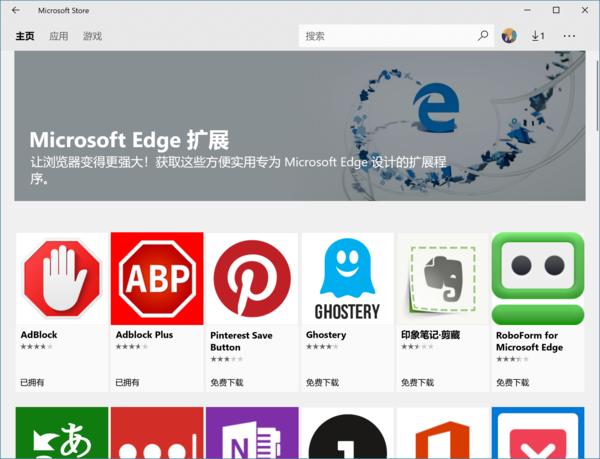Open the Ghostery ghost icon
Image resolution: width=600 pixels, height=459 pixels.
point(347,278)
